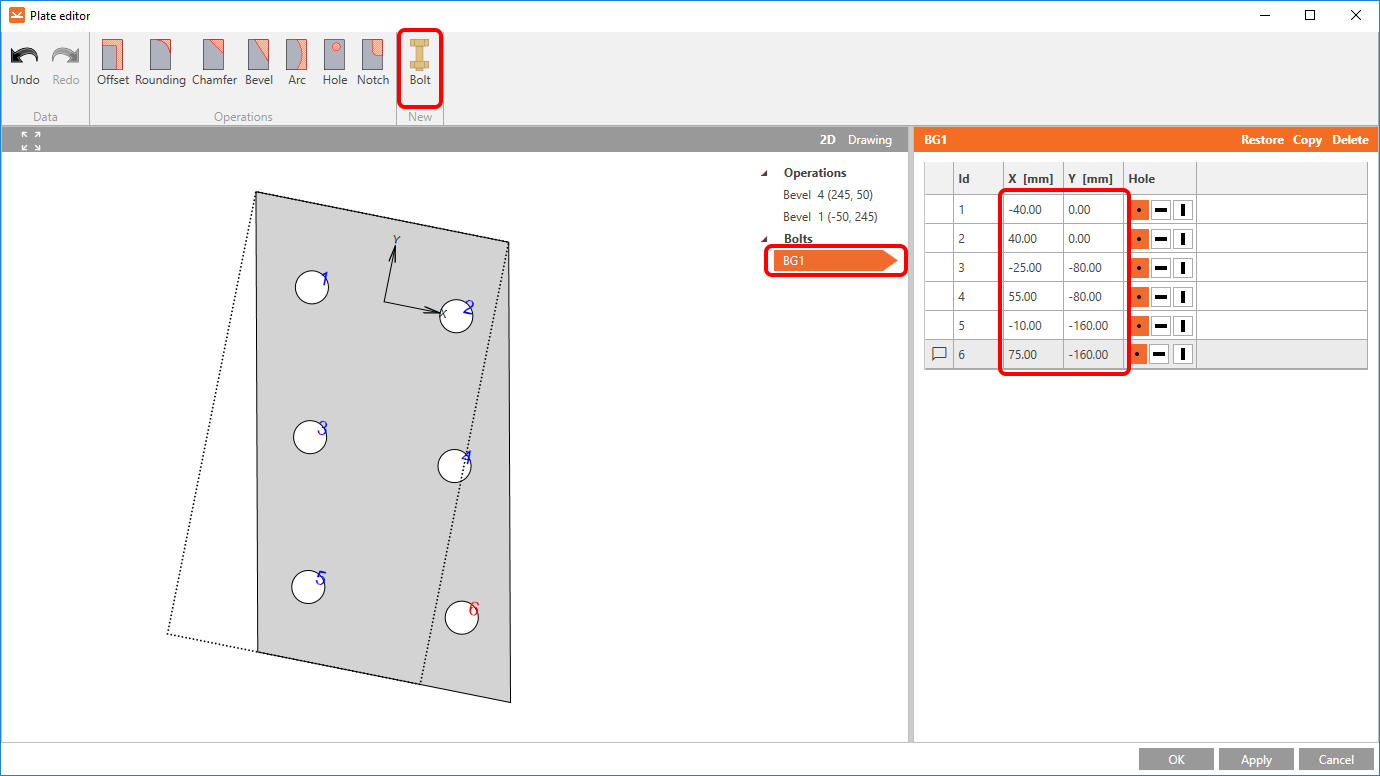Click the comment icon in row 6

[939, 354]
